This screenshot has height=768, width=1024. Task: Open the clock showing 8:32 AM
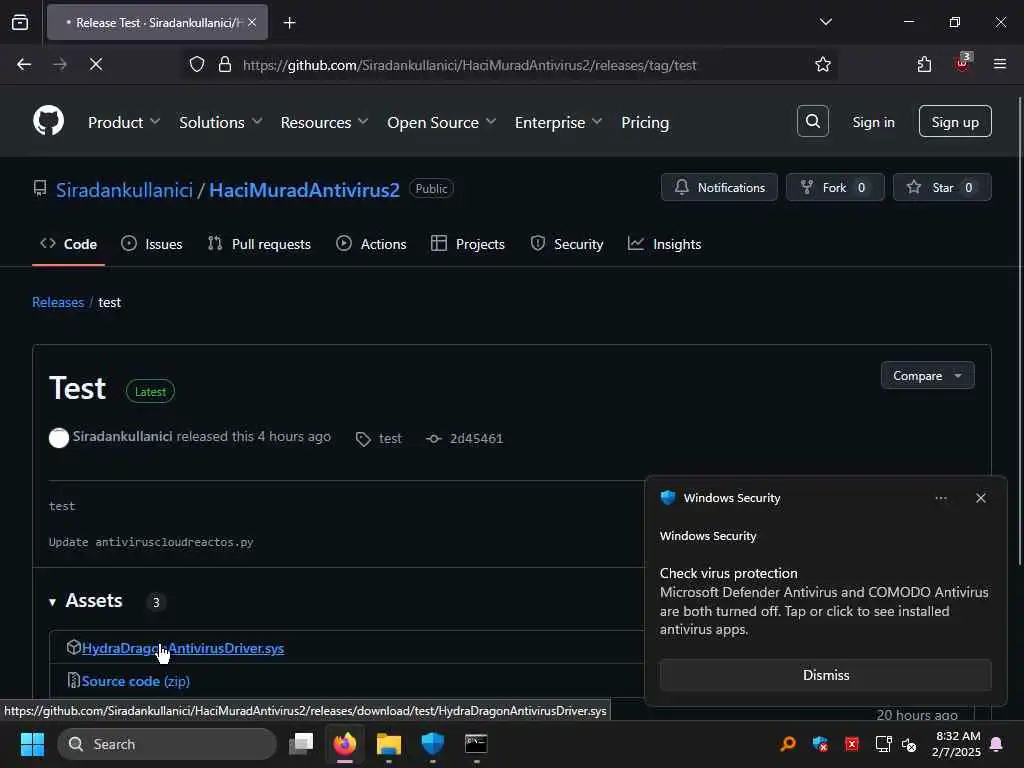956,744
